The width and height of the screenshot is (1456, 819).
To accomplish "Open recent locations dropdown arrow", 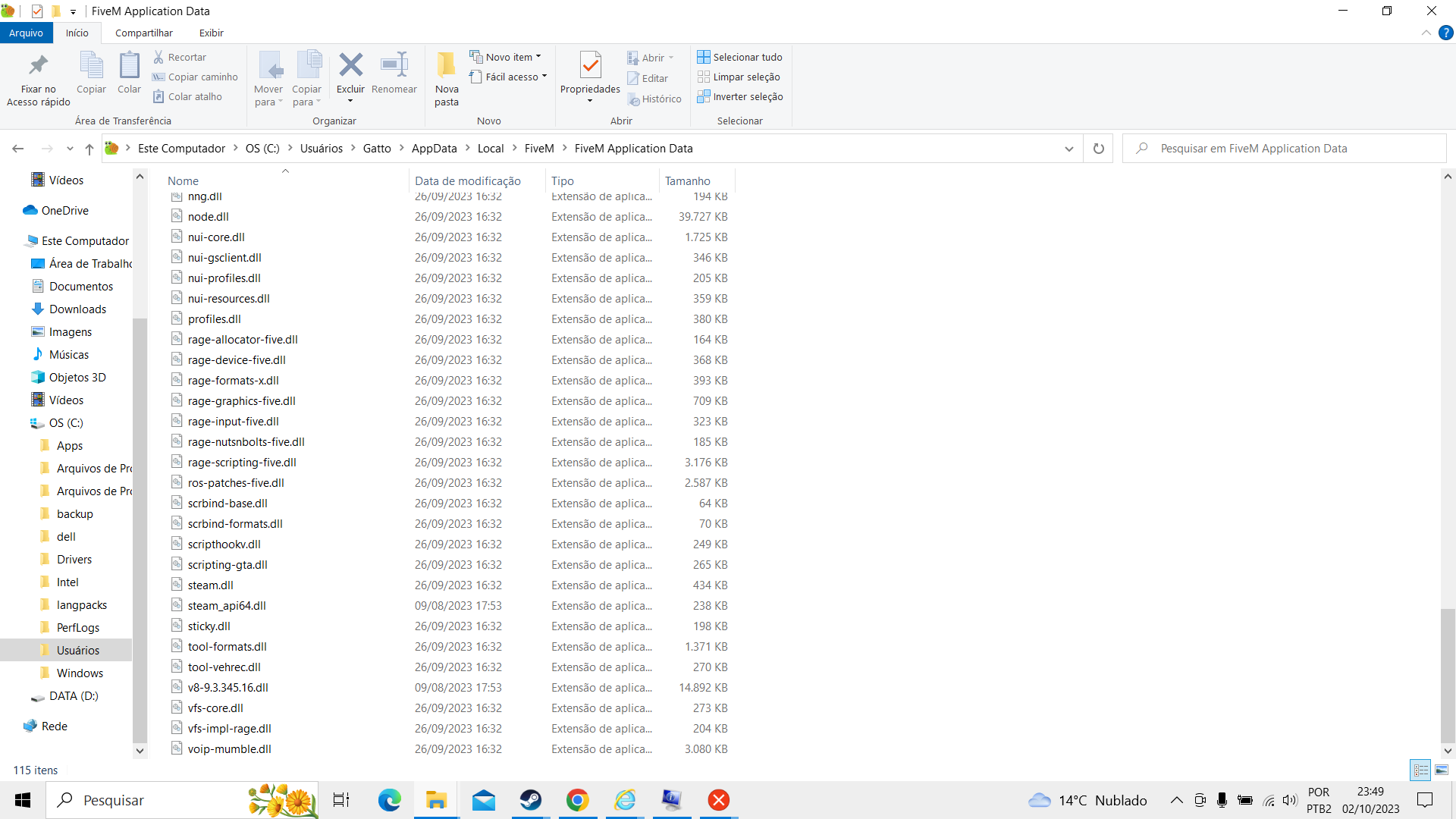I will [x=70, y=149].
